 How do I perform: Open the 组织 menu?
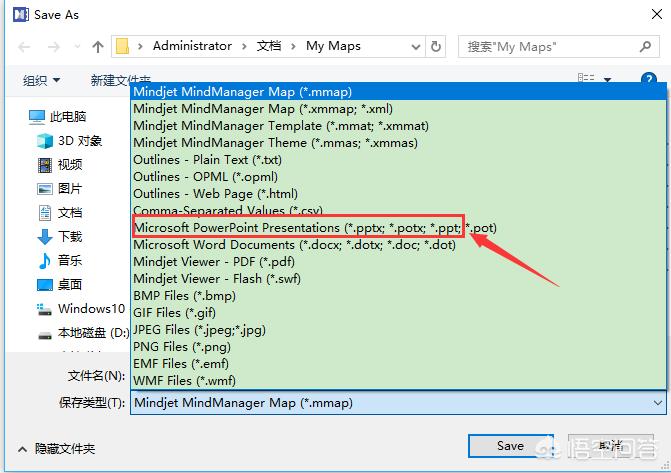42,80
